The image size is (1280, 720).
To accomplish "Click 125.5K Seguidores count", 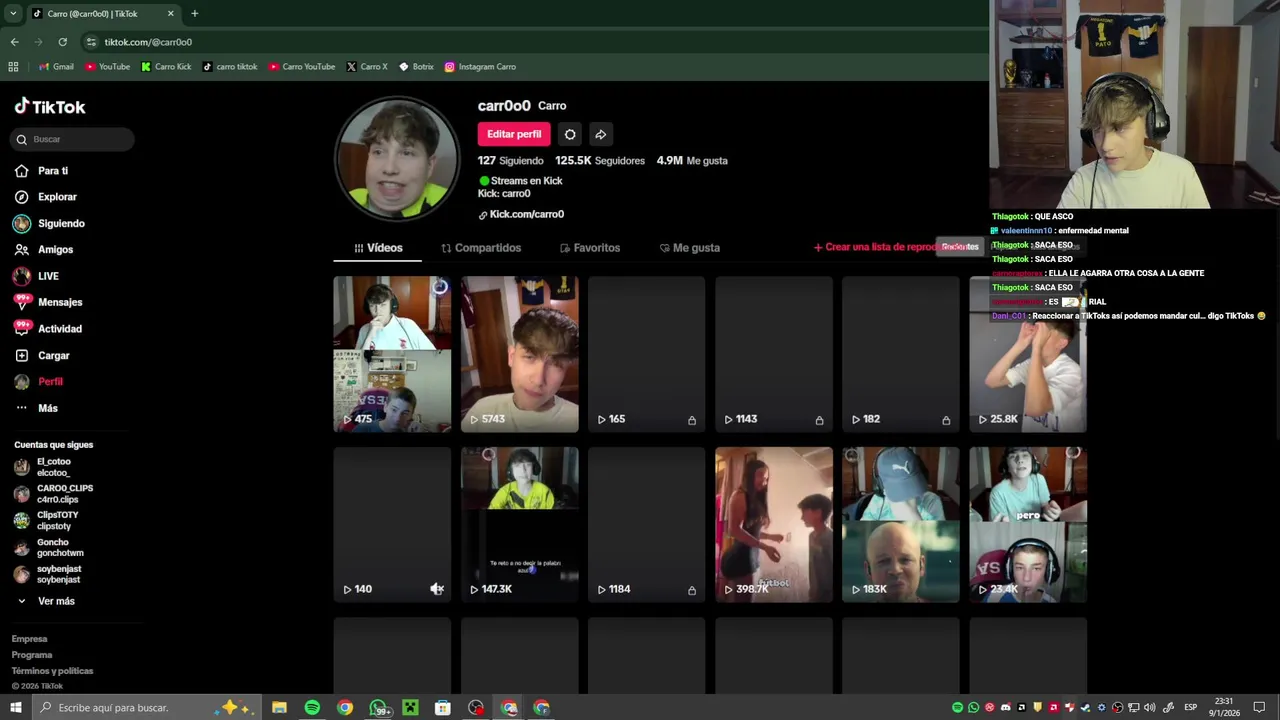I will 600,160.
